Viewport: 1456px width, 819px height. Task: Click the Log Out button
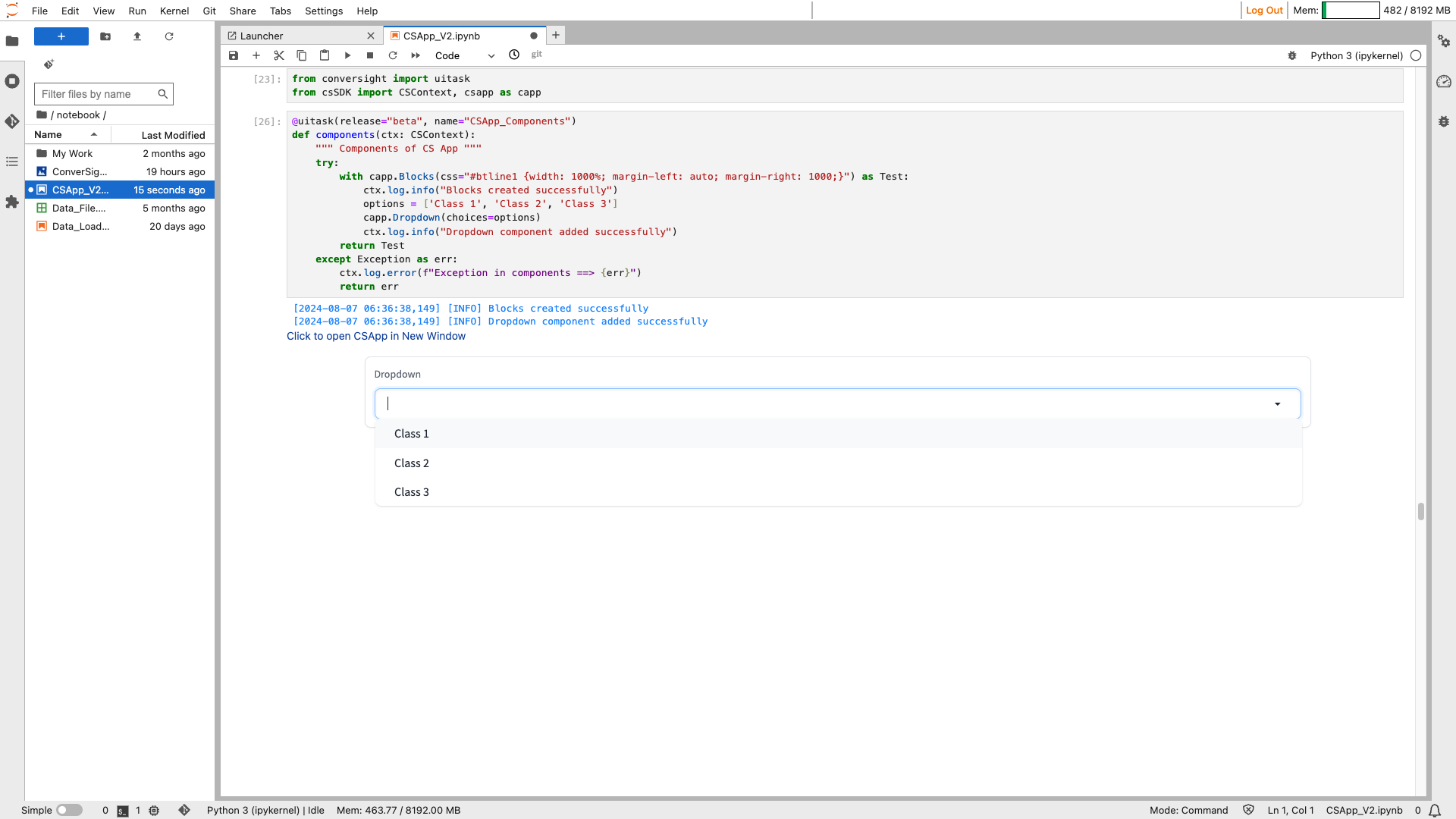click(x=1264, y=11)
